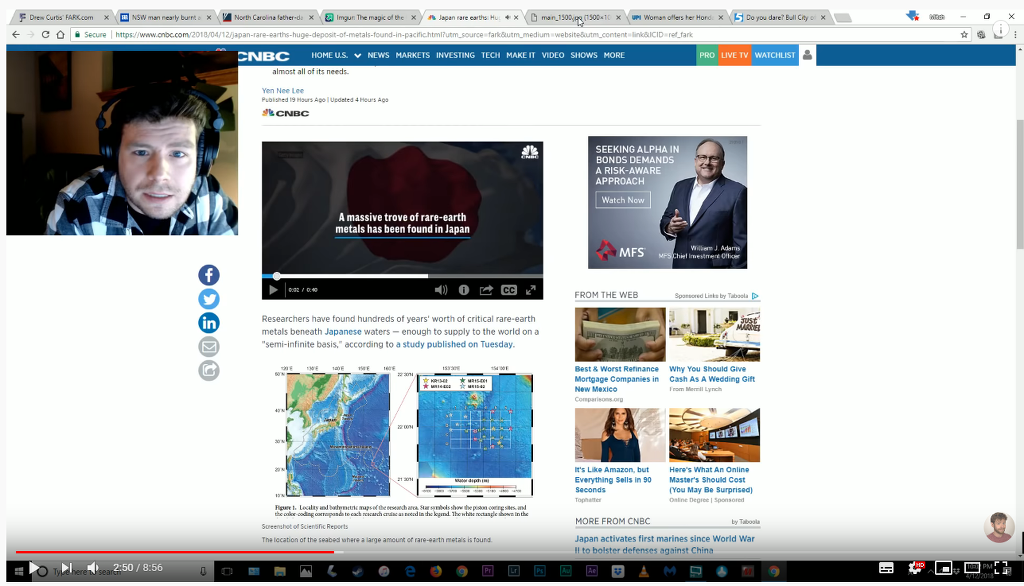Share the CNBC embedded video
Image resolution: width=1024 pixels, height=586 pixels.
[x=486, y=290]
